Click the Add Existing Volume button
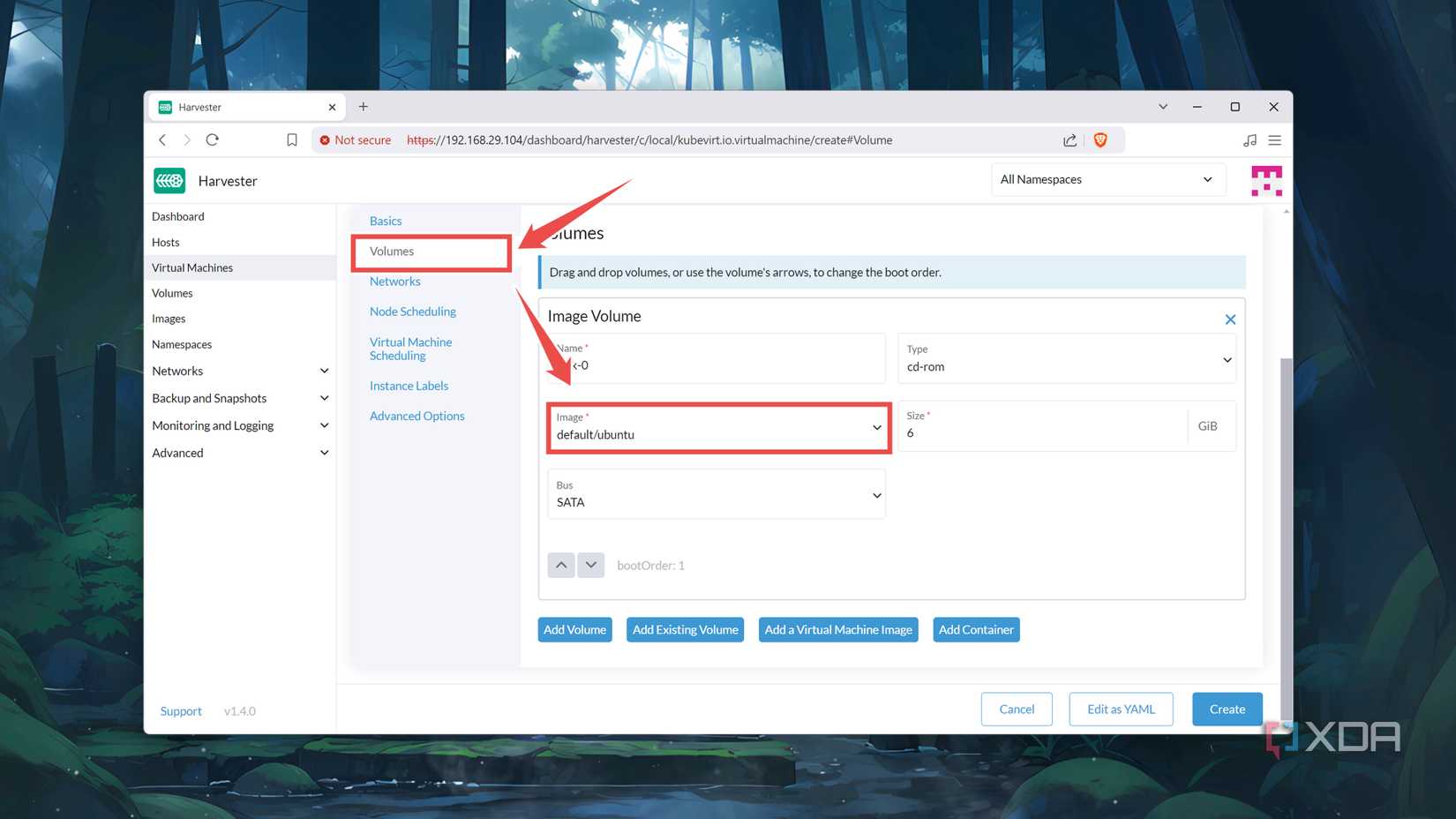Screen dimensions: 1456x819 685,629
